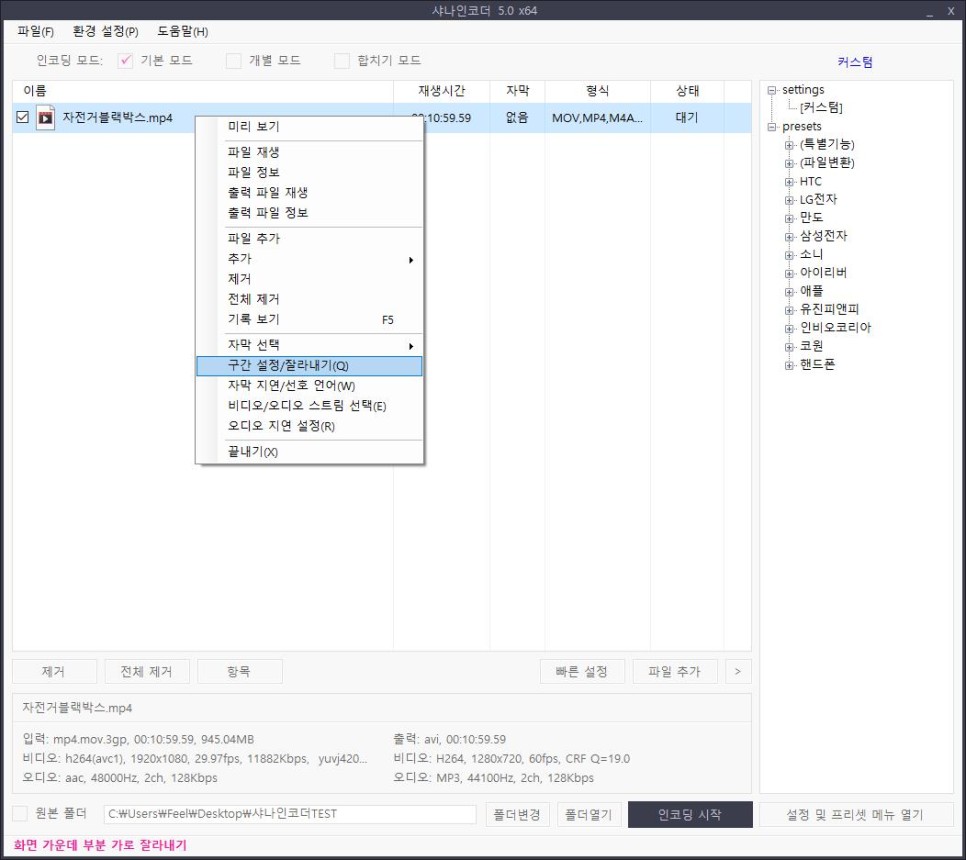This screenshot has height=860, width=966.
Task: Click the 커스텀 link at top right
Action: [855, 62]
